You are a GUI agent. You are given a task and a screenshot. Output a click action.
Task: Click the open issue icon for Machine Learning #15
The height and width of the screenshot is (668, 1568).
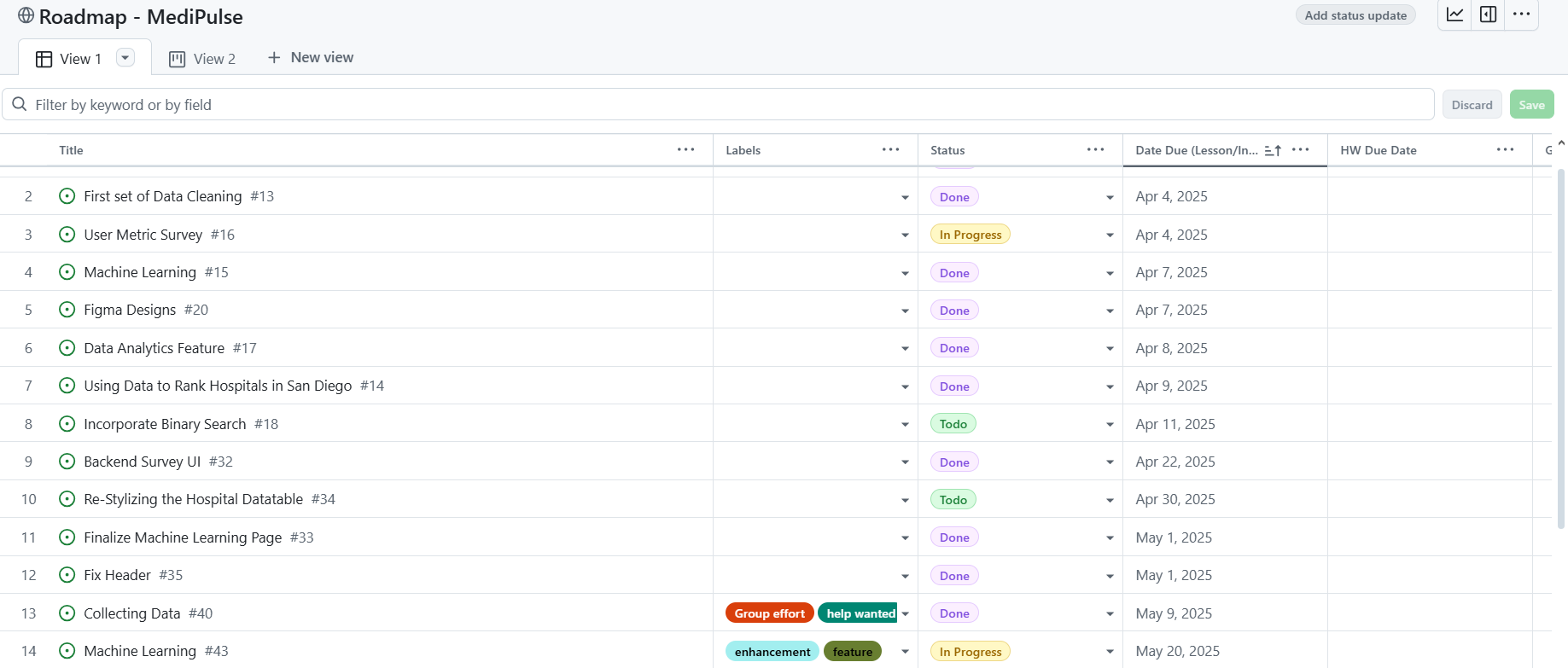point(67,272)
